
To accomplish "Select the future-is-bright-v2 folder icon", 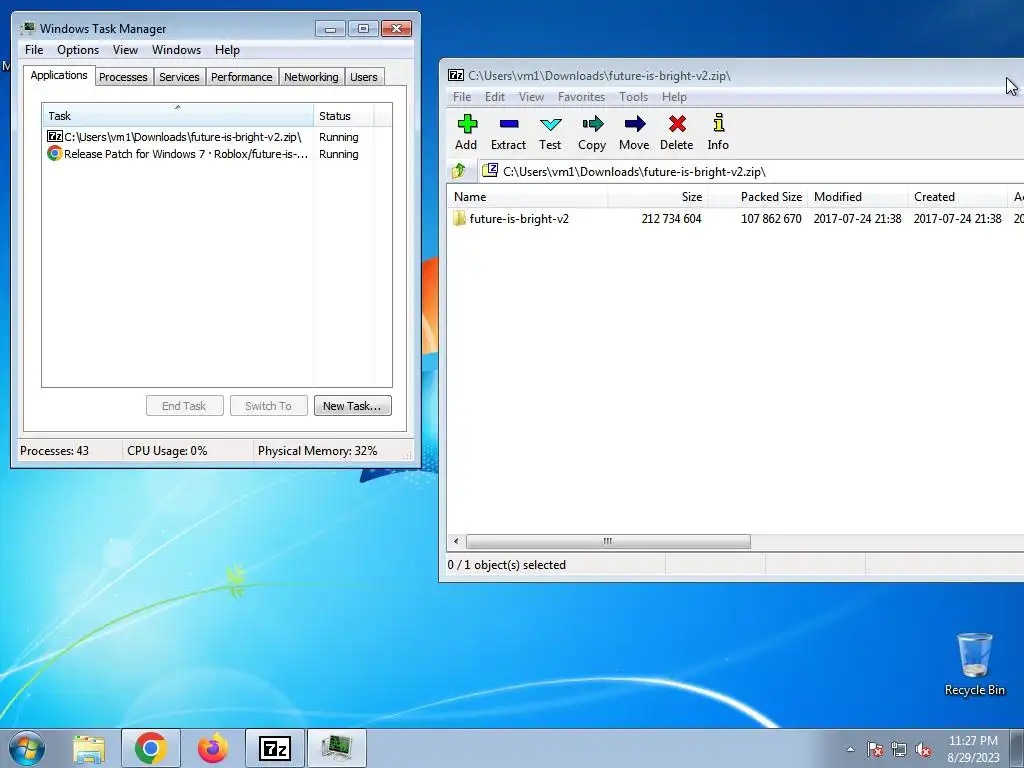I will pyautogui.click(x=459, y=218).
